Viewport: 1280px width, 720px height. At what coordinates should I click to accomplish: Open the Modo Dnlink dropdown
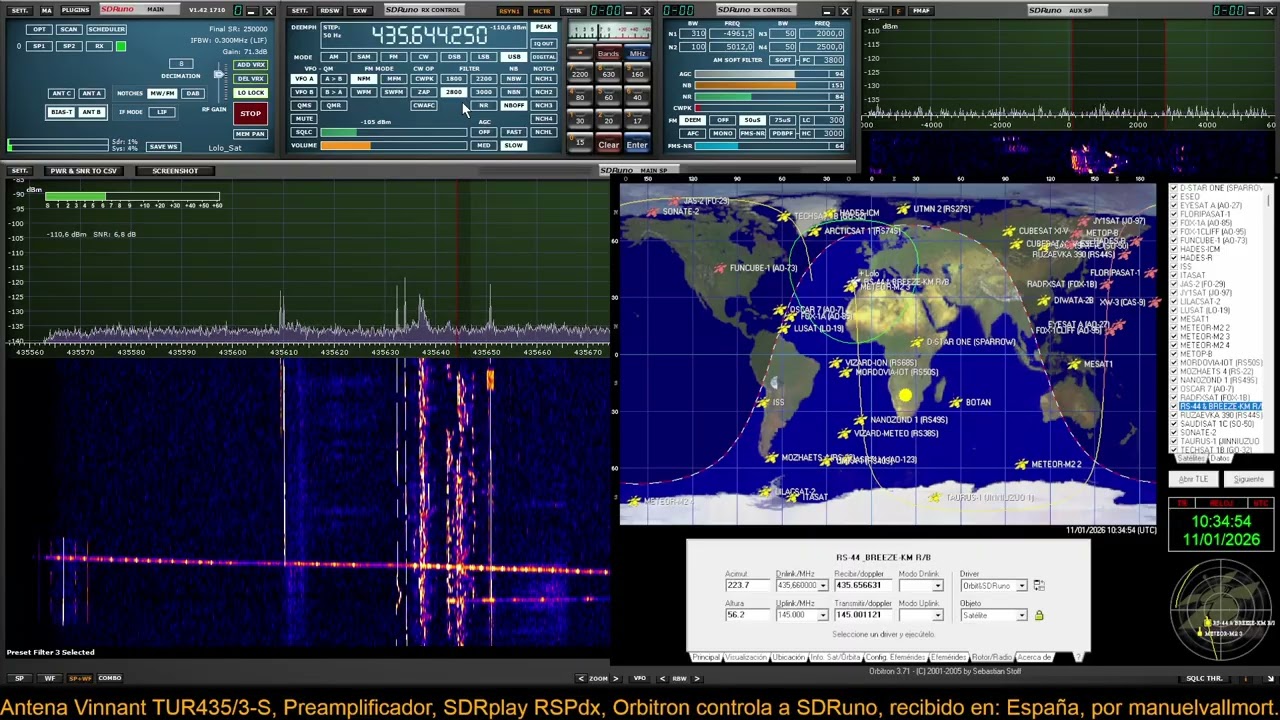937,585
